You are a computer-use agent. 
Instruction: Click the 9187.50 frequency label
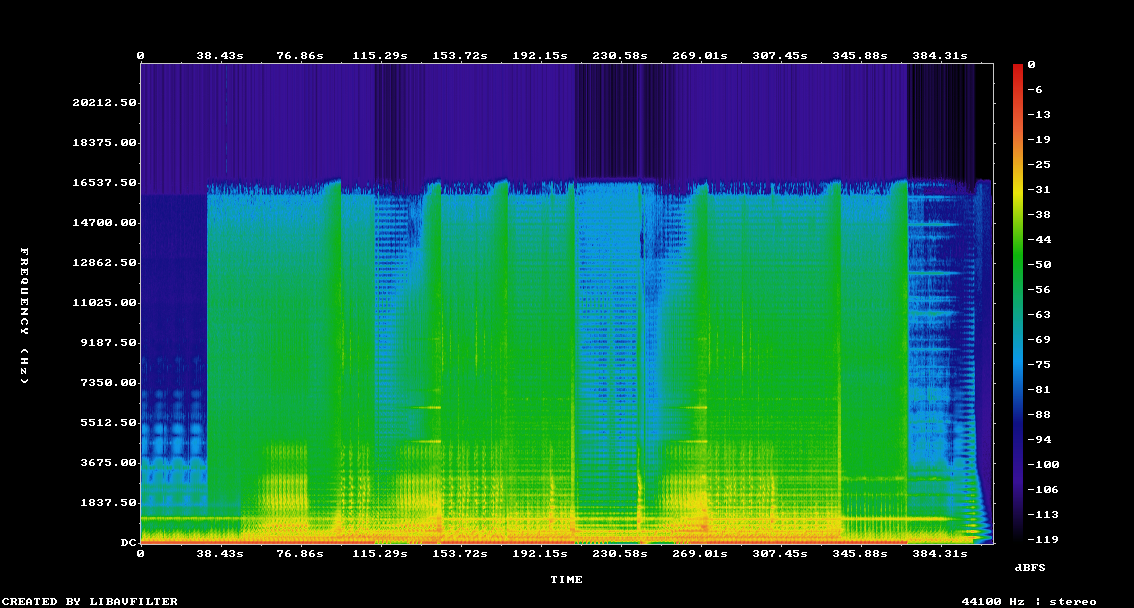(106, 342)
